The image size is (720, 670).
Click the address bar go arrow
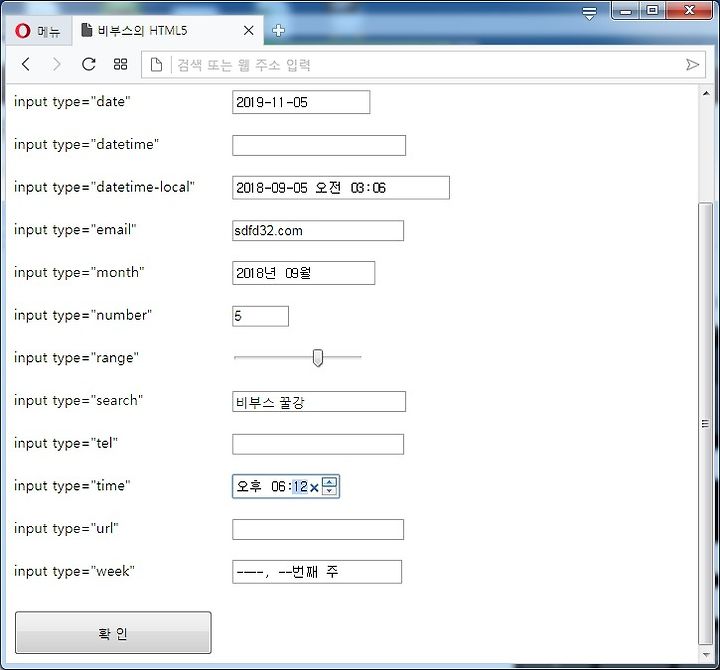[692, 65]
